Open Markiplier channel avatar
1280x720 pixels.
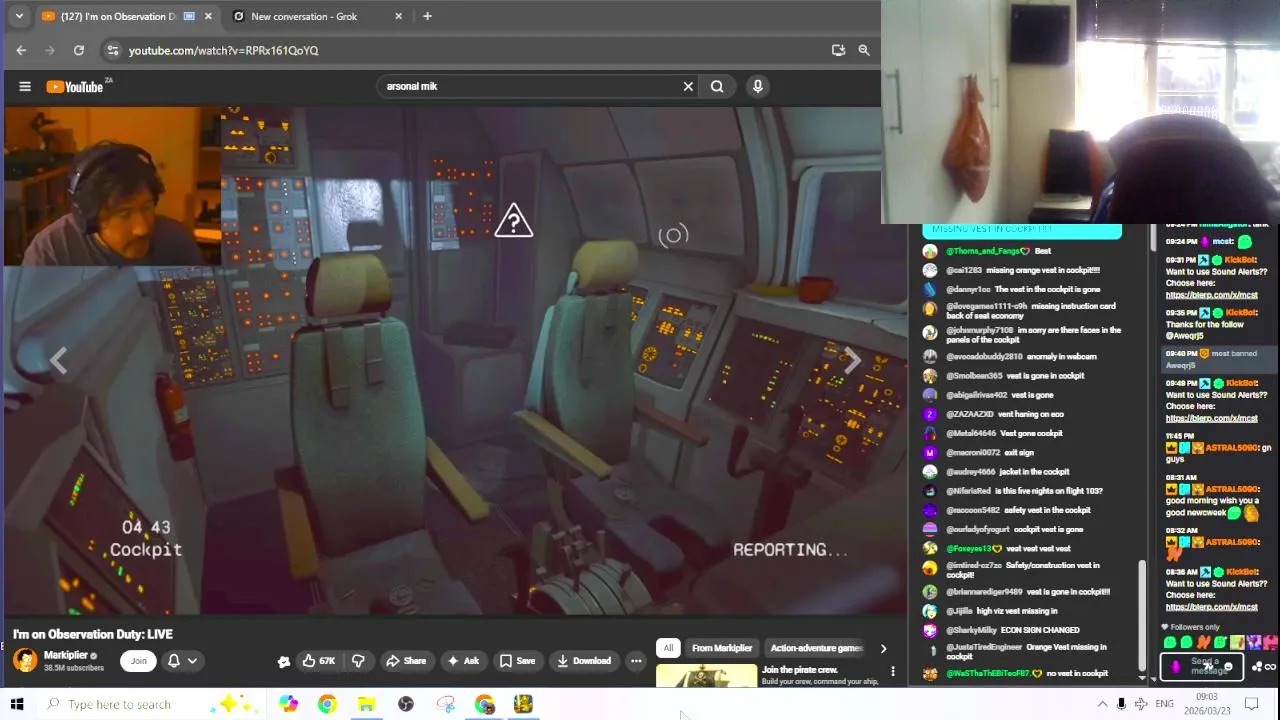tap(25, 660)
